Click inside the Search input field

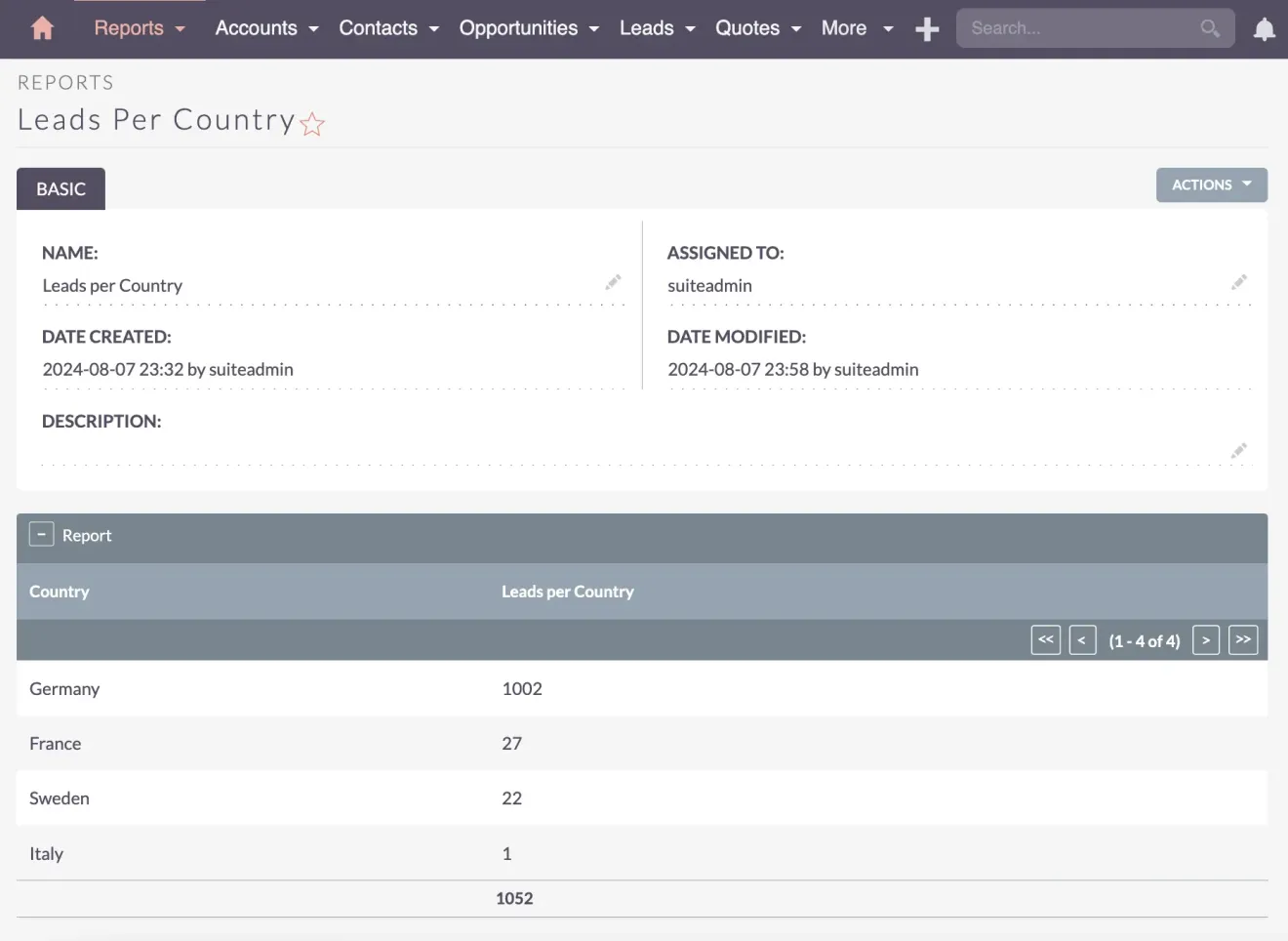click(1073, 28)
